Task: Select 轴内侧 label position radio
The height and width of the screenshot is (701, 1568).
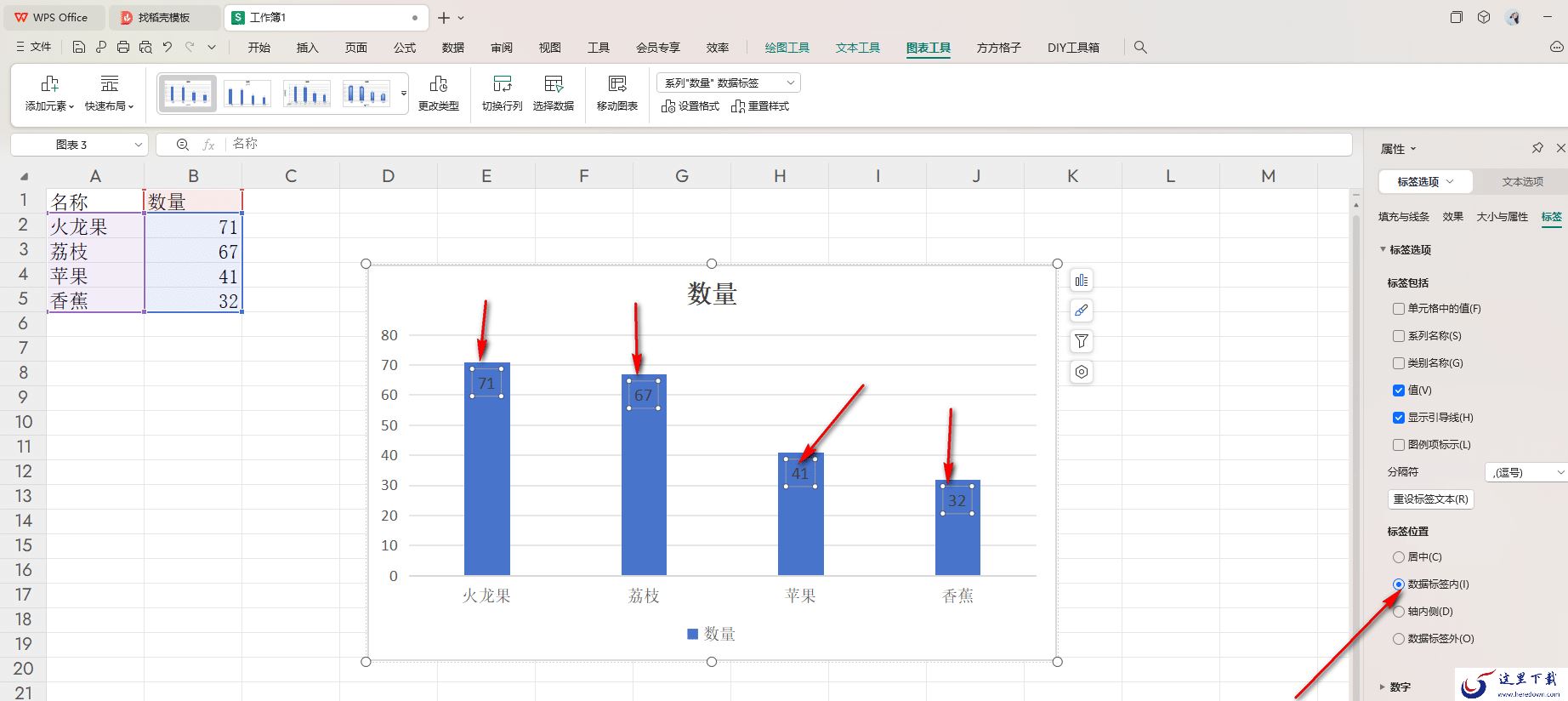Action: [1399, 612]
